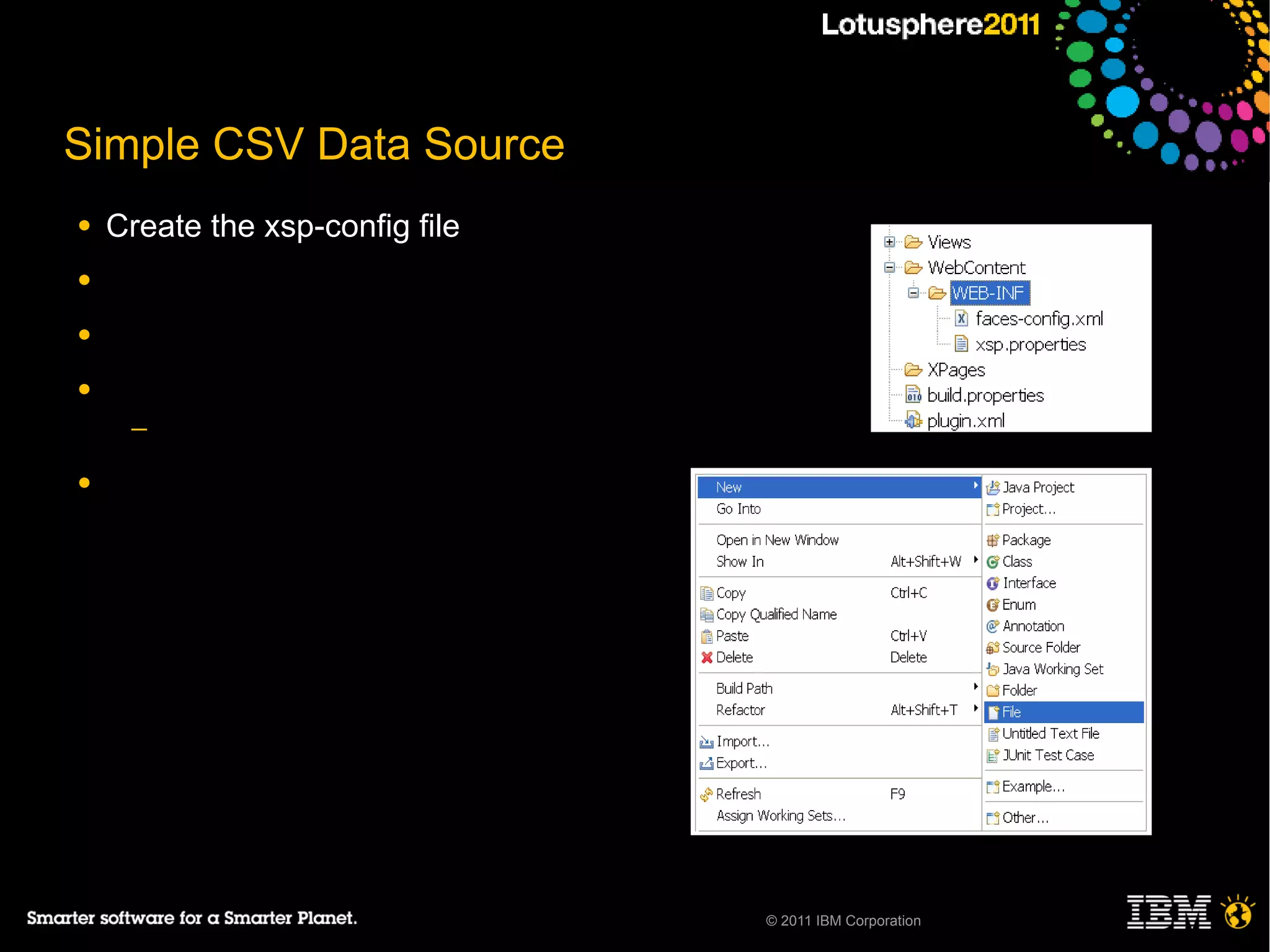Screen dimensions: 1270x952
Task: Click the WebContent folder icon
Action: point(913,267)
